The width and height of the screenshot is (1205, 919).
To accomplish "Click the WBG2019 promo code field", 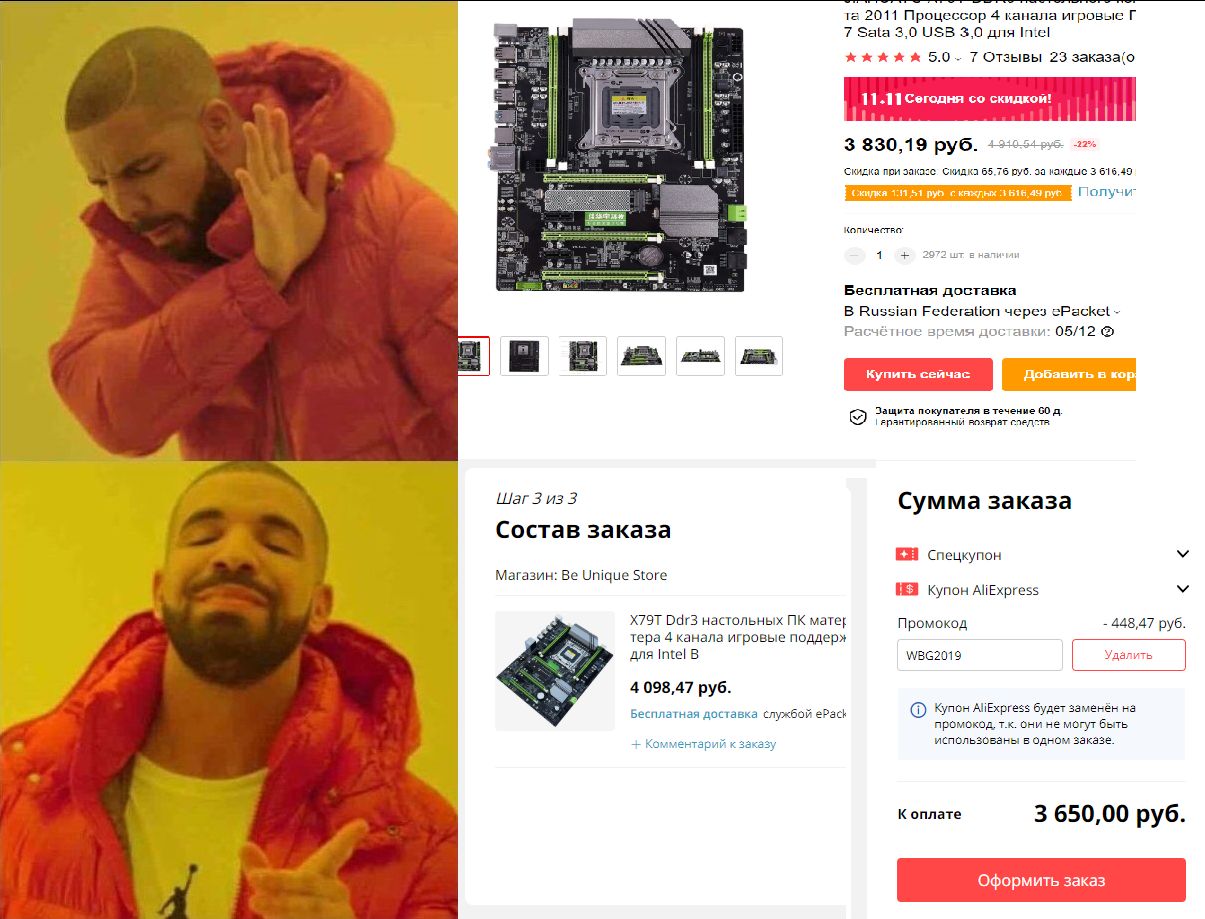I will [x=980, y=655].
